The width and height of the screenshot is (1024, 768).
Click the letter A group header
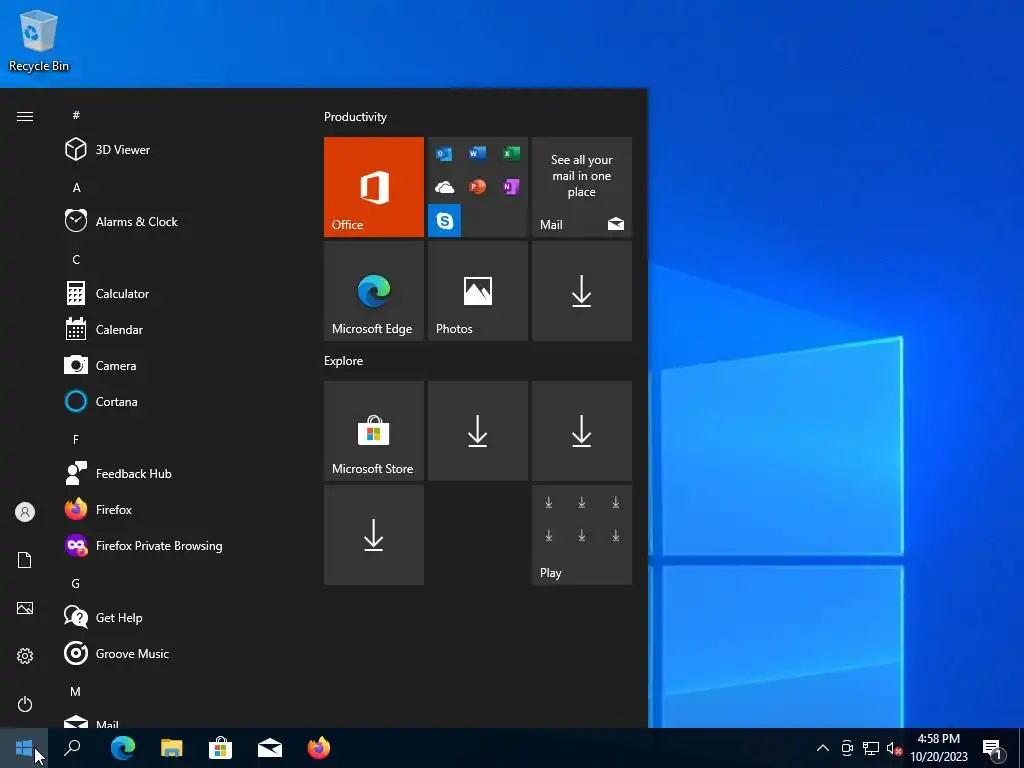(x=76, y=187)
